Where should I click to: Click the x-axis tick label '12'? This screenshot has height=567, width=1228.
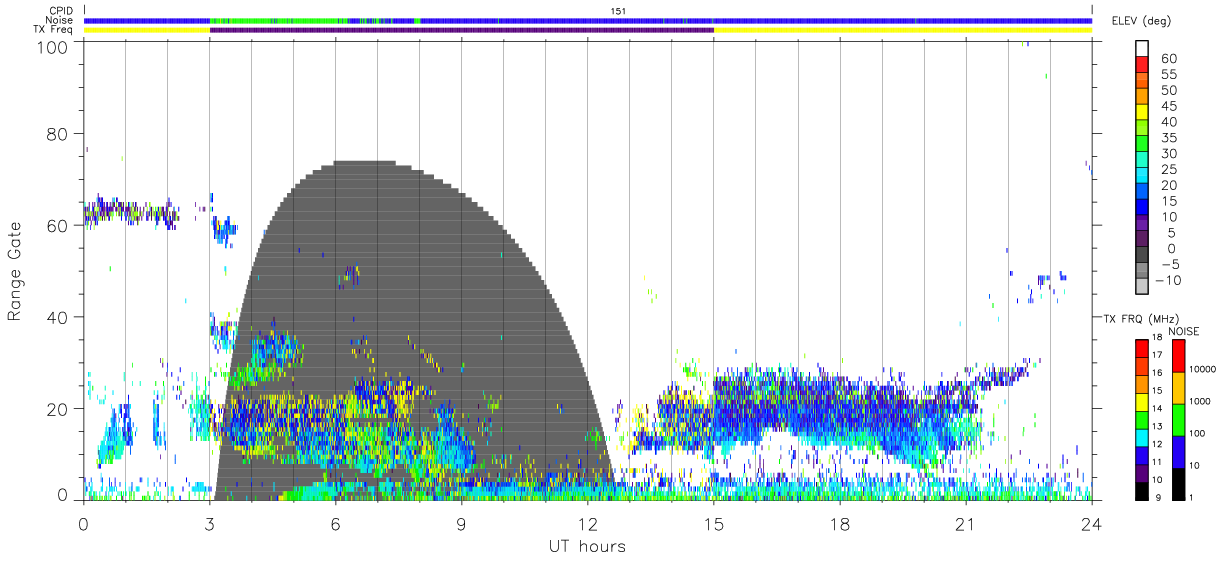(587, 524)
